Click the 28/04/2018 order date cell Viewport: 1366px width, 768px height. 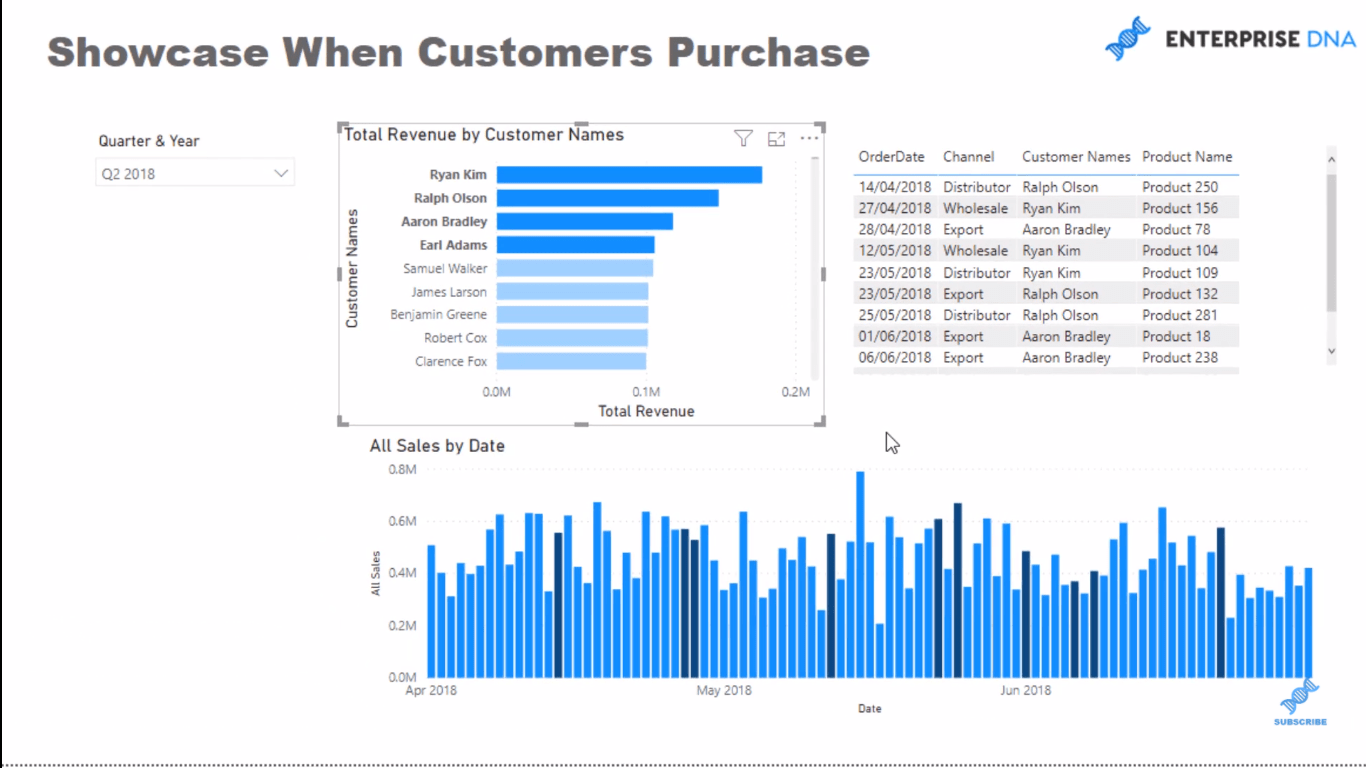[x=895, y=229]
